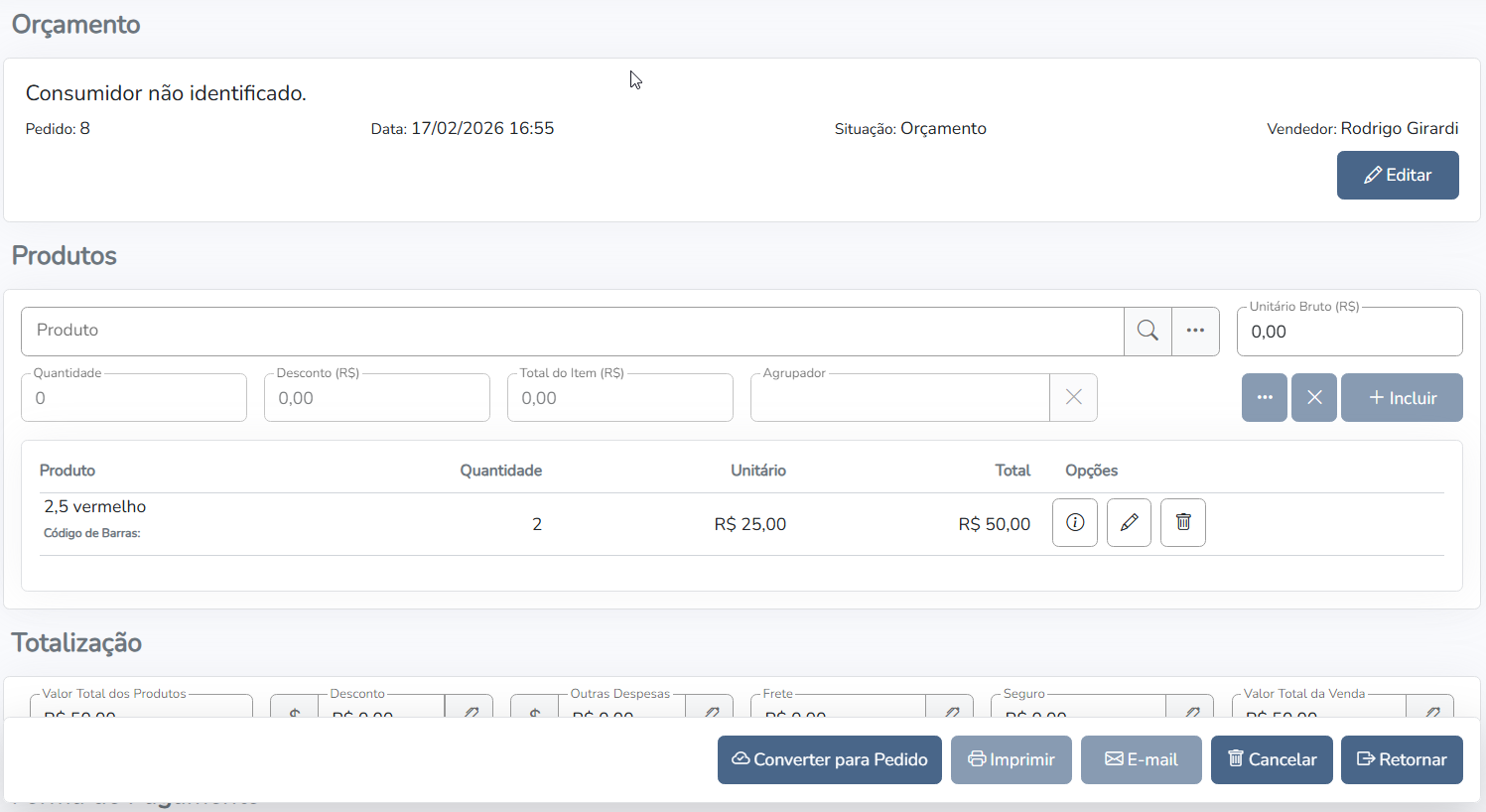
Task: Click the Incluir button
Action: coord(1402,397)
